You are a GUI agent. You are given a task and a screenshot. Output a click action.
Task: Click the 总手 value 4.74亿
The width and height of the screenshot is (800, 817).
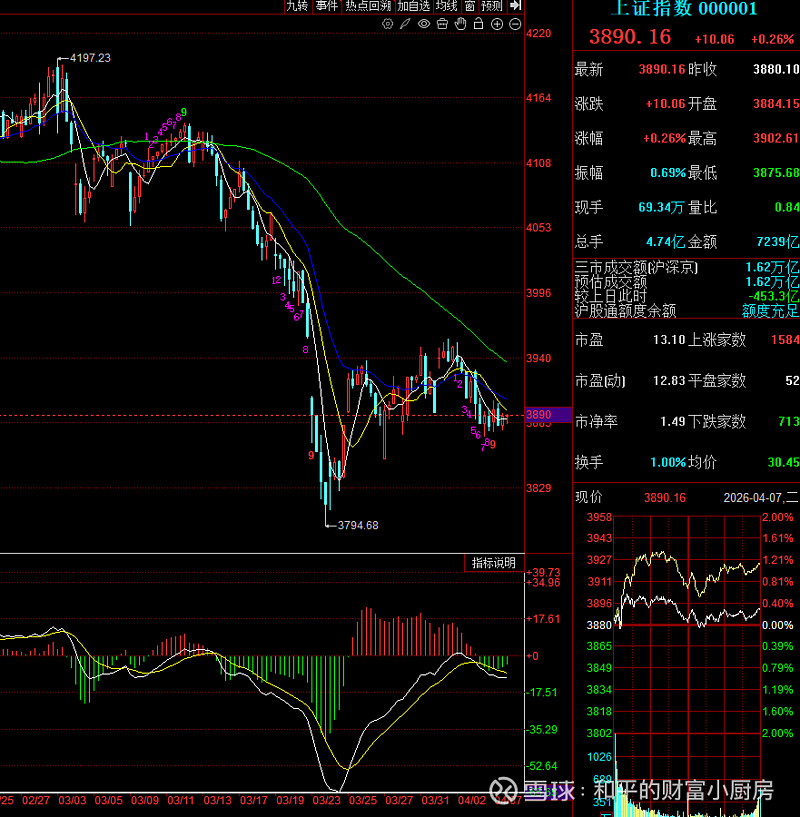pos(666,242)
